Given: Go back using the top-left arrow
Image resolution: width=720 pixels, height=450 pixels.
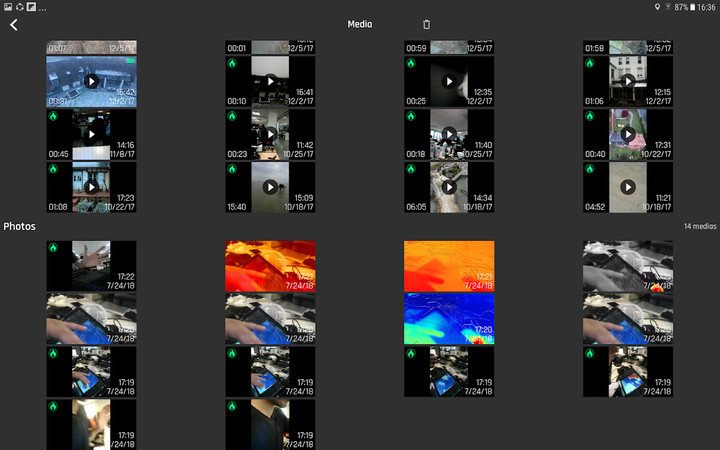Looking at the screenshot, I should (14, 25).
